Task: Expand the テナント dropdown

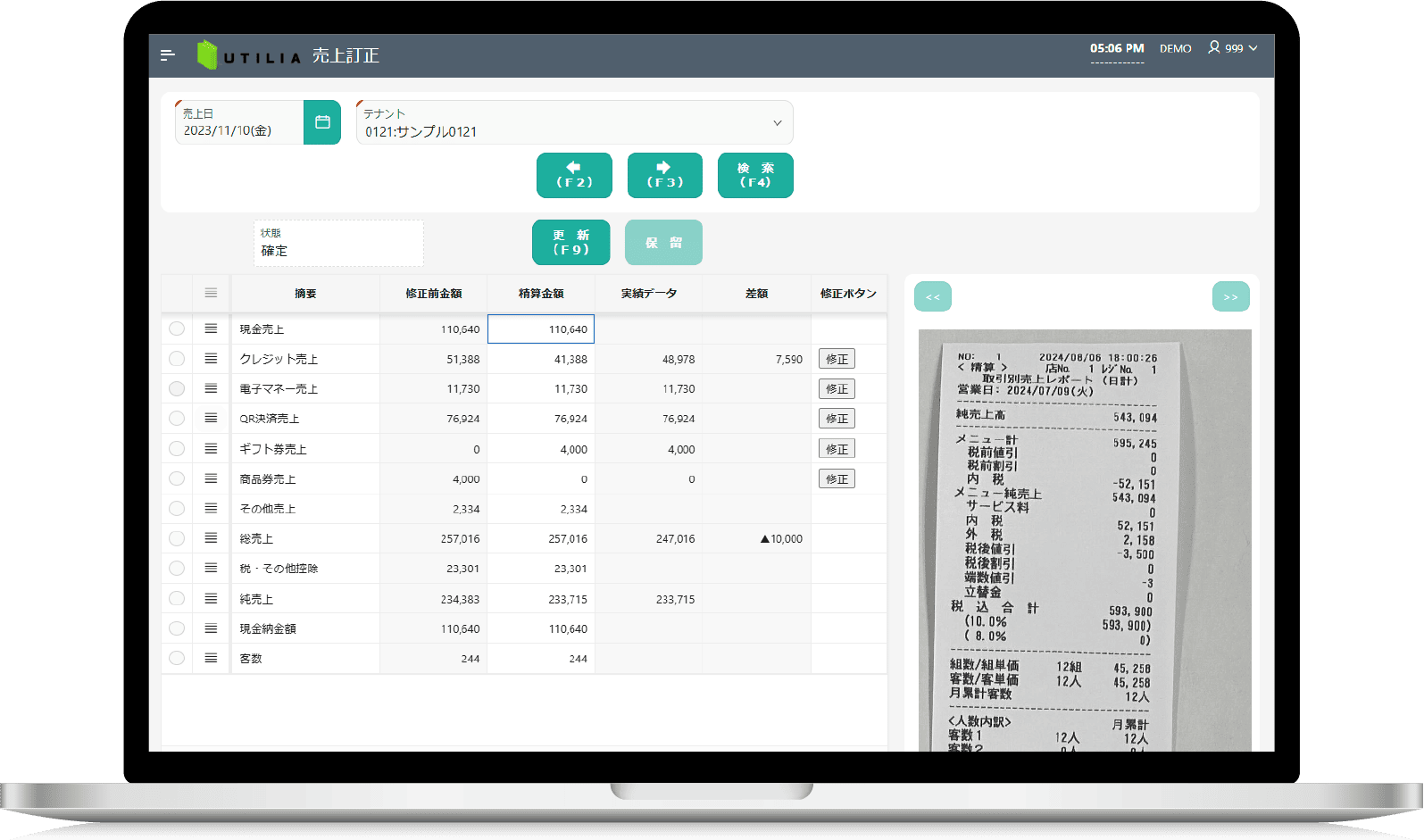Action: pos(777,123)
